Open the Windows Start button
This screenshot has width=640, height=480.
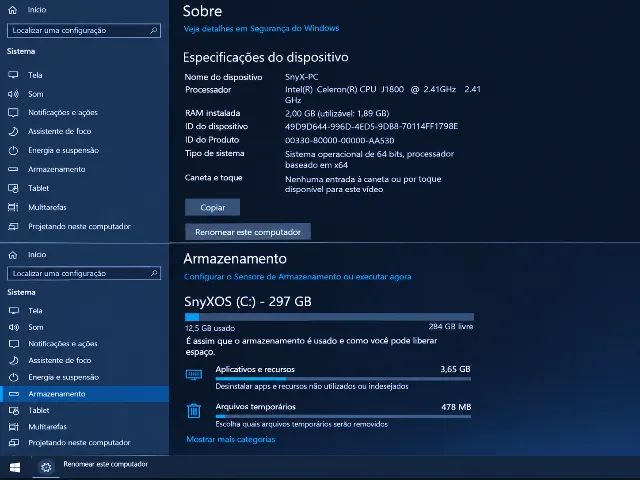click(15, 467)
